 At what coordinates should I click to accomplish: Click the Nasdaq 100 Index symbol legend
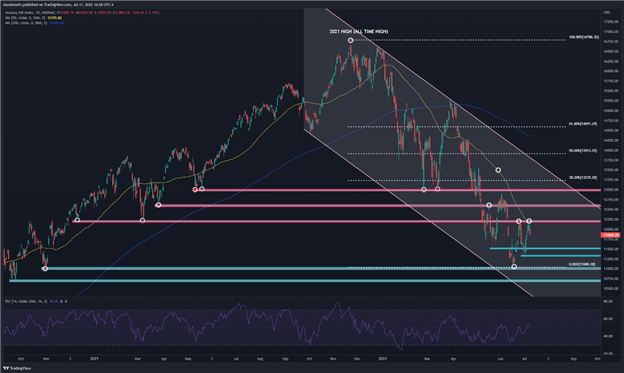(x=82, y=13)
